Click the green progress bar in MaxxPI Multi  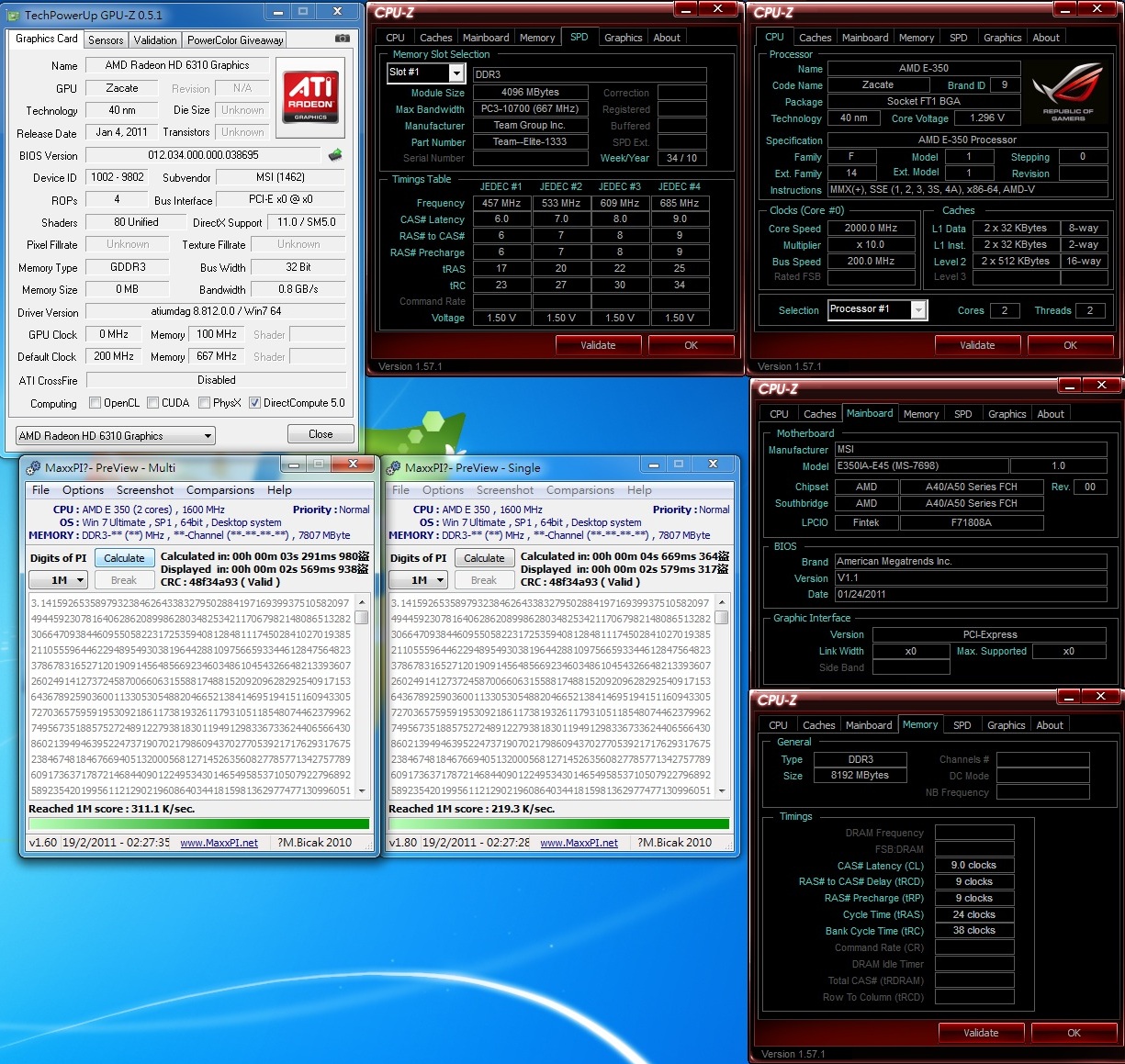(199, 824)
